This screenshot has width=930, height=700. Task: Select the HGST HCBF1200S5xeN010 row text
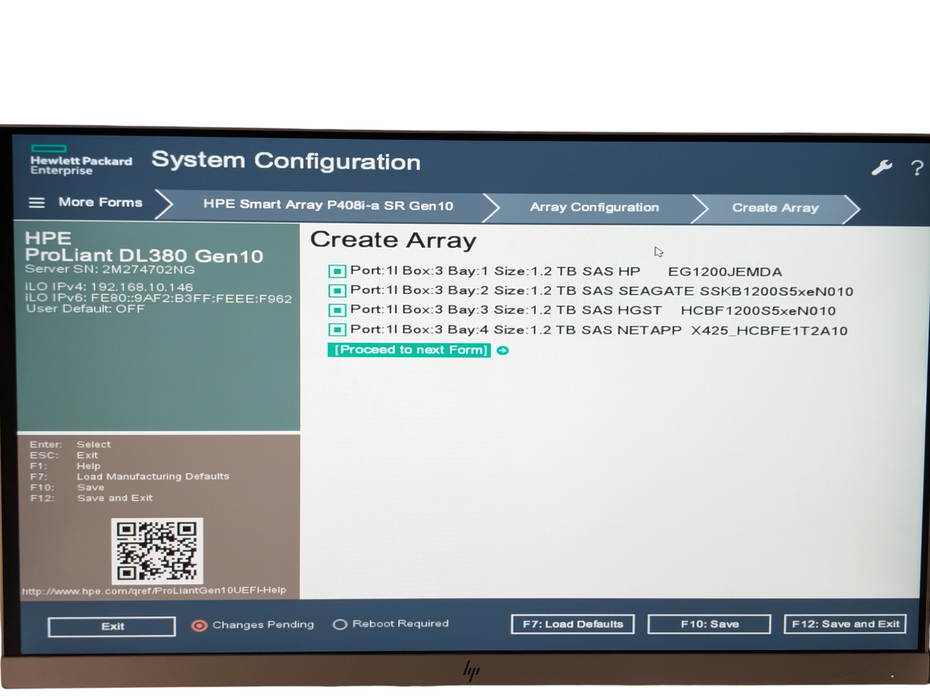point(593,310)
